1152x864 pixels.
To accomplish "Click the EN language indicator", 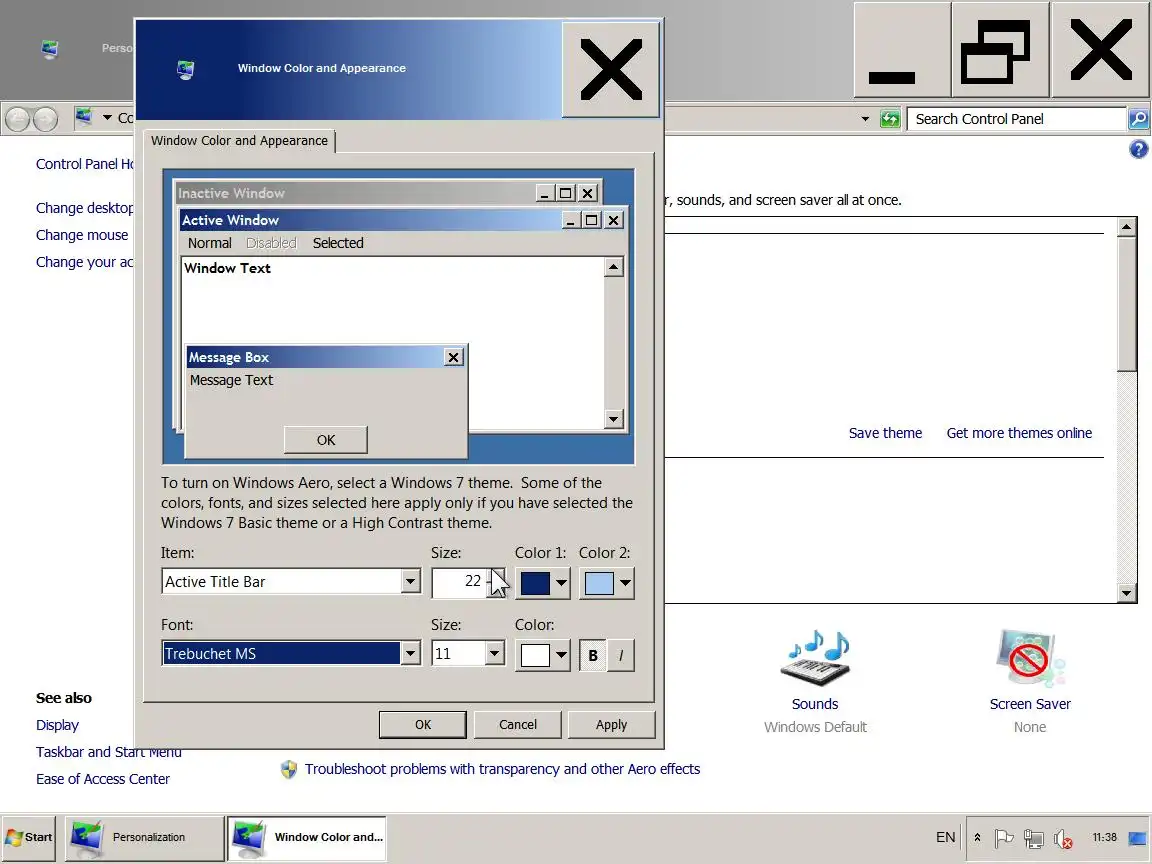I will point(946,838).
